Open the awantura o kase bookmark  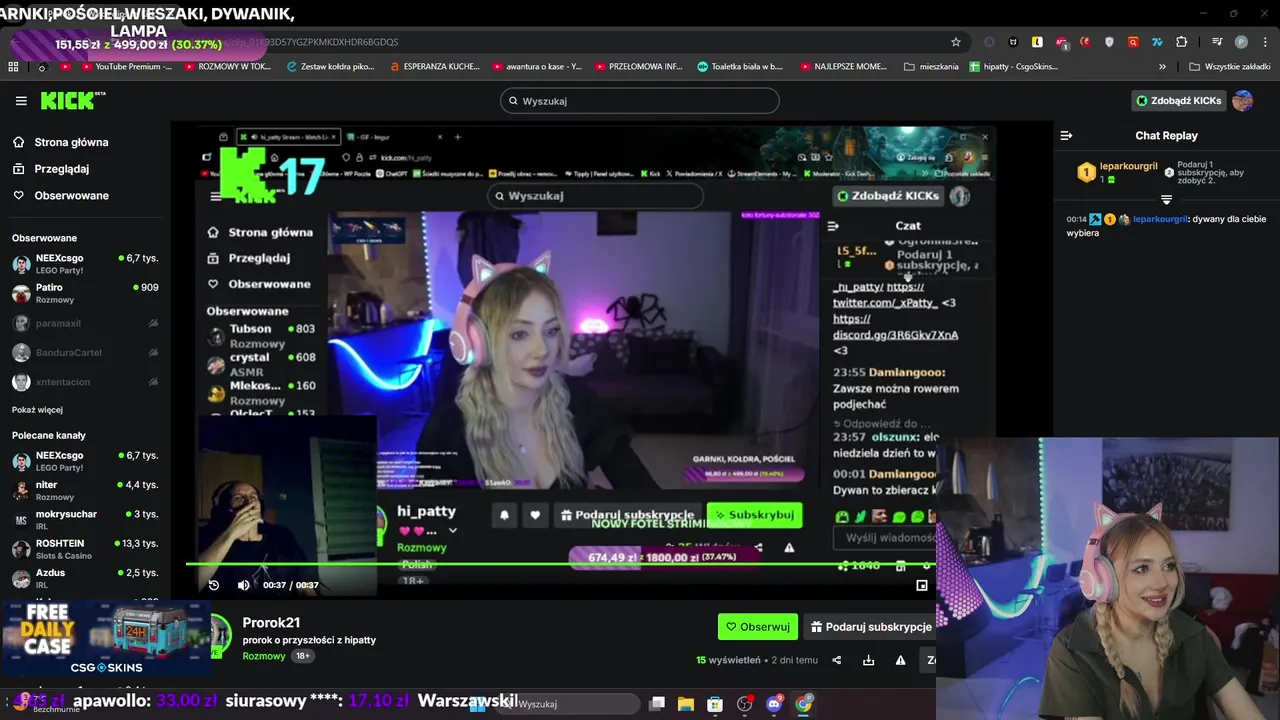(537, 67)
